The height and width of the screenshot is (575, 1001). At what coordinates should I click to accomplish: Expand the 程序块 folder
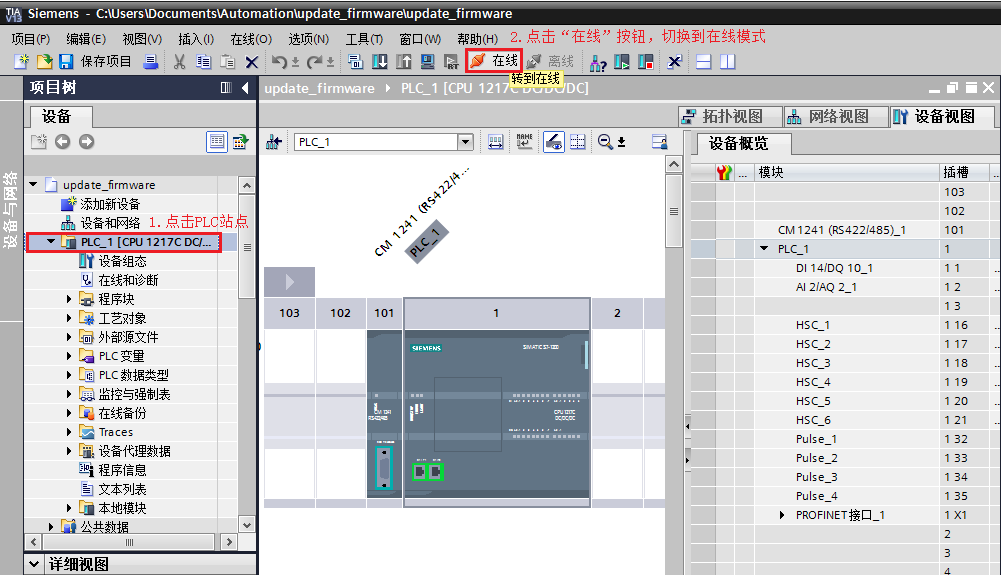[69, 299]
